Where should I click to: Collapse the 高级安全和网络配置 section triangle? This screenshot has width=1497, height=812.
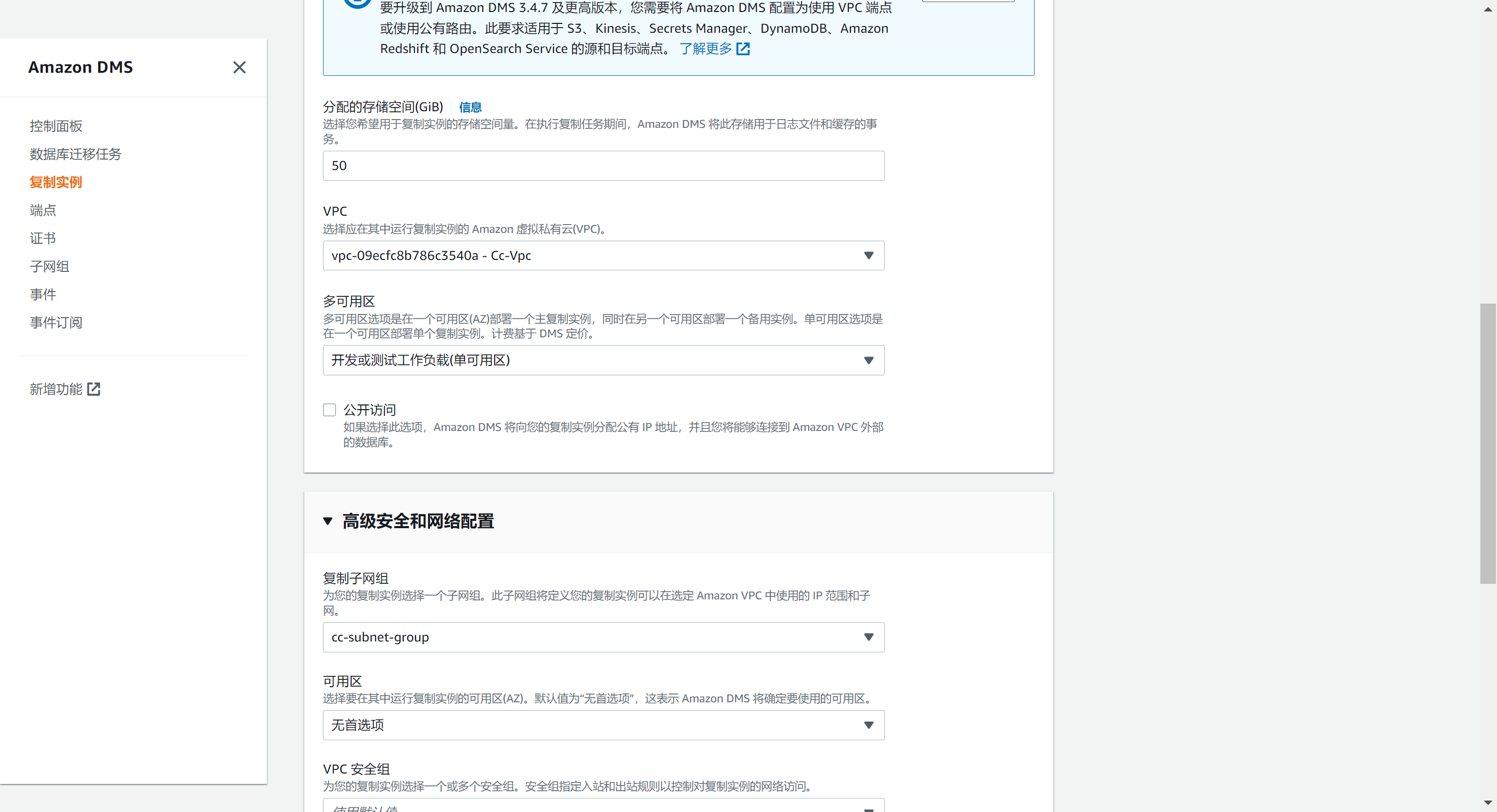pyautogui.click(x=328, y=521)
